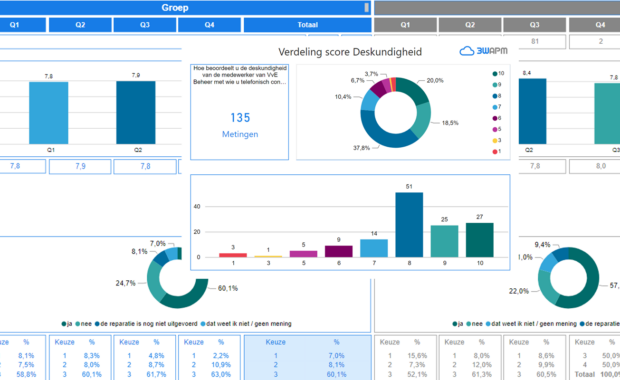The height and width of the screenshot is (380, 620).
Task: Click the 135 Metingen card
Action: pos(240,112)
